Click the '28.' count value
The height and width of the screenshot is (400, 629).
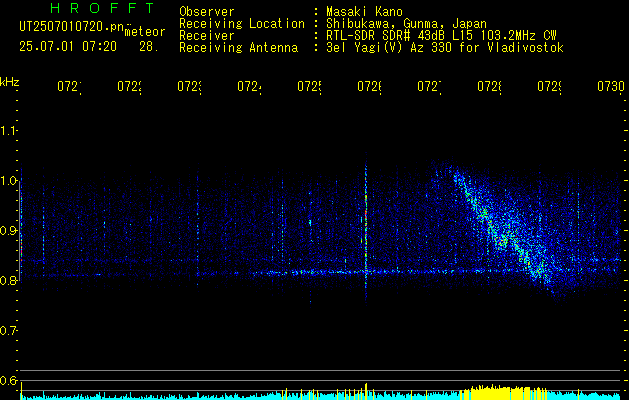point(147,47)
